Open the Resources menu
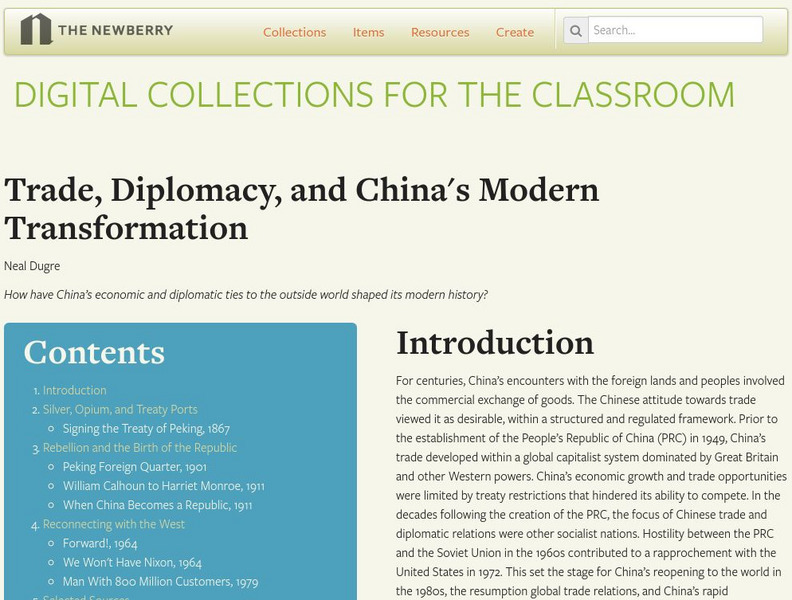Image resolution: width=792 pixels, height=600 pixels. [x=440, y=32]
